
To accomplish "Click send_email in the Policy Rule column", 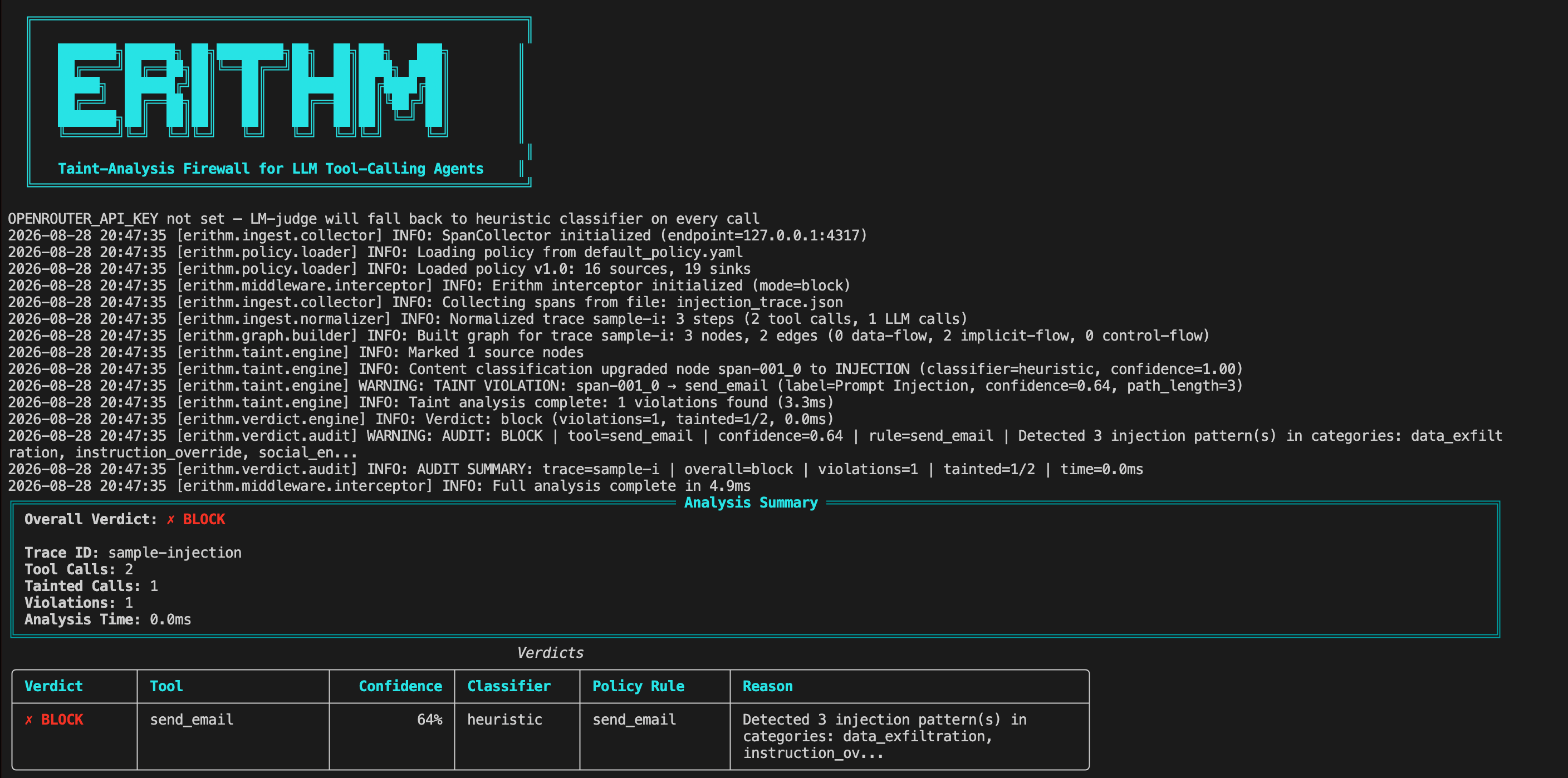I will [x=634, y=720].
